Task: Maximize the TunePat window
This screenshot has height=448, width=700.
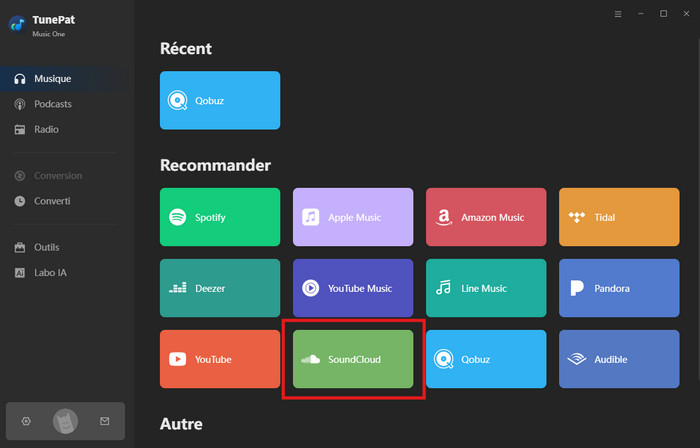Action: point(664,14)
